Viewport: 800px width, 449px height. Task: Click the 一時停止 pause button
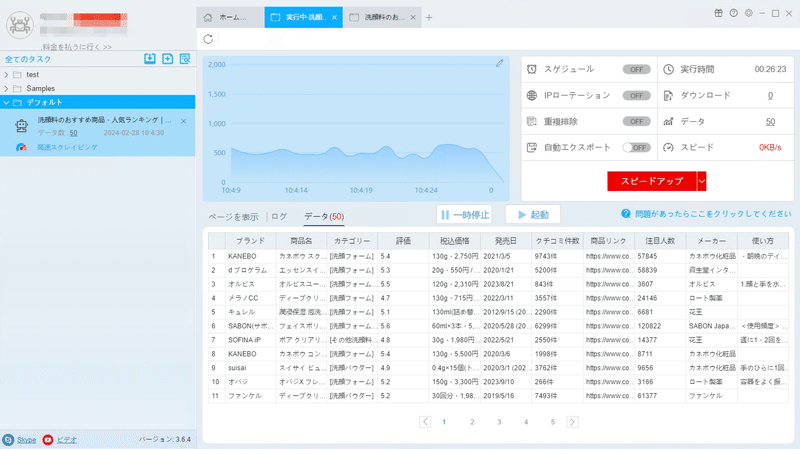464,215
